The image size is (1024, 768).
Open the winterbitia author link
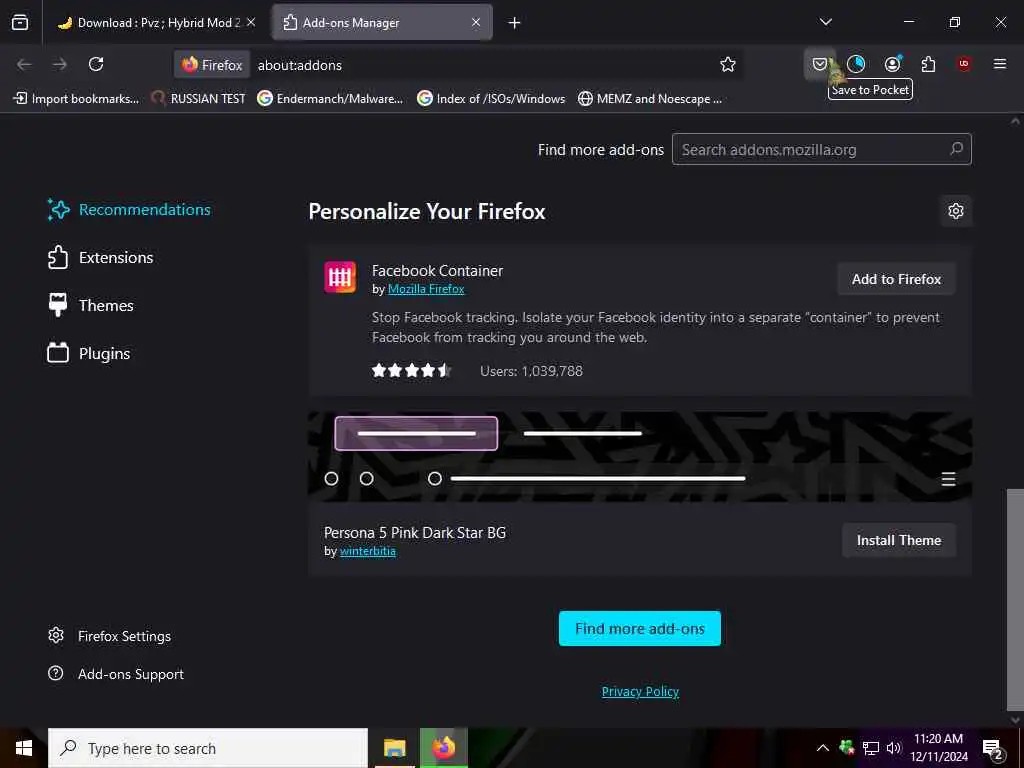(x=368, y=551)
